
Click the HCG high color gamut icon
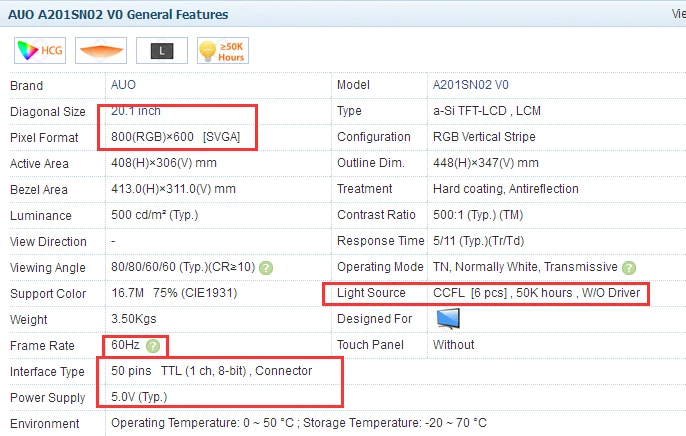tap(40, 51)
